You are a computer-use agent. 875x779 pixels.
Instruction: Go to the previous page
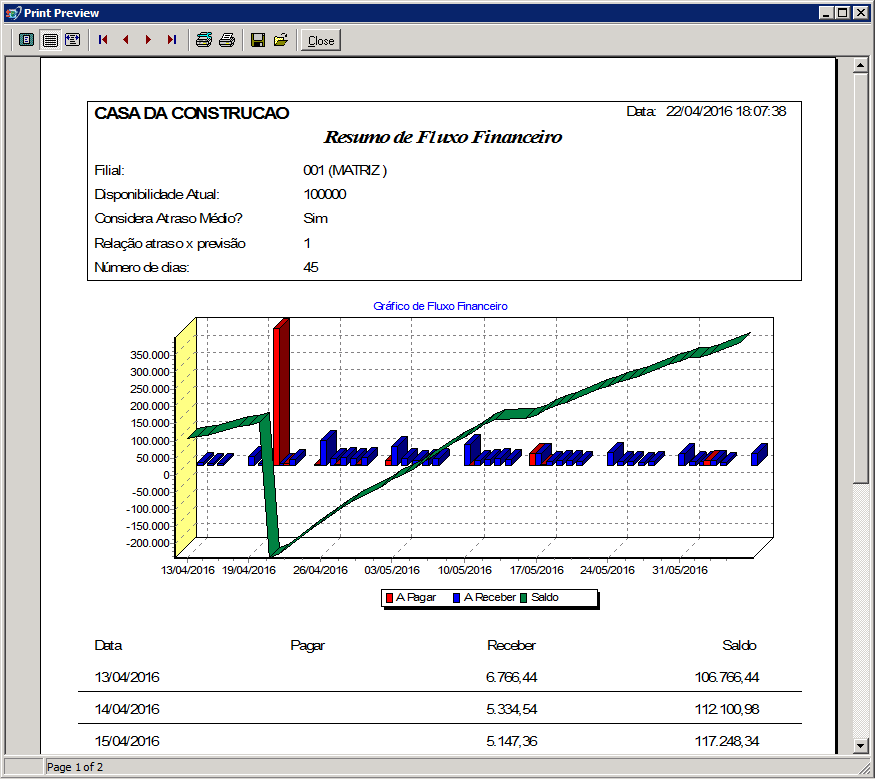(x=126, y=40)
